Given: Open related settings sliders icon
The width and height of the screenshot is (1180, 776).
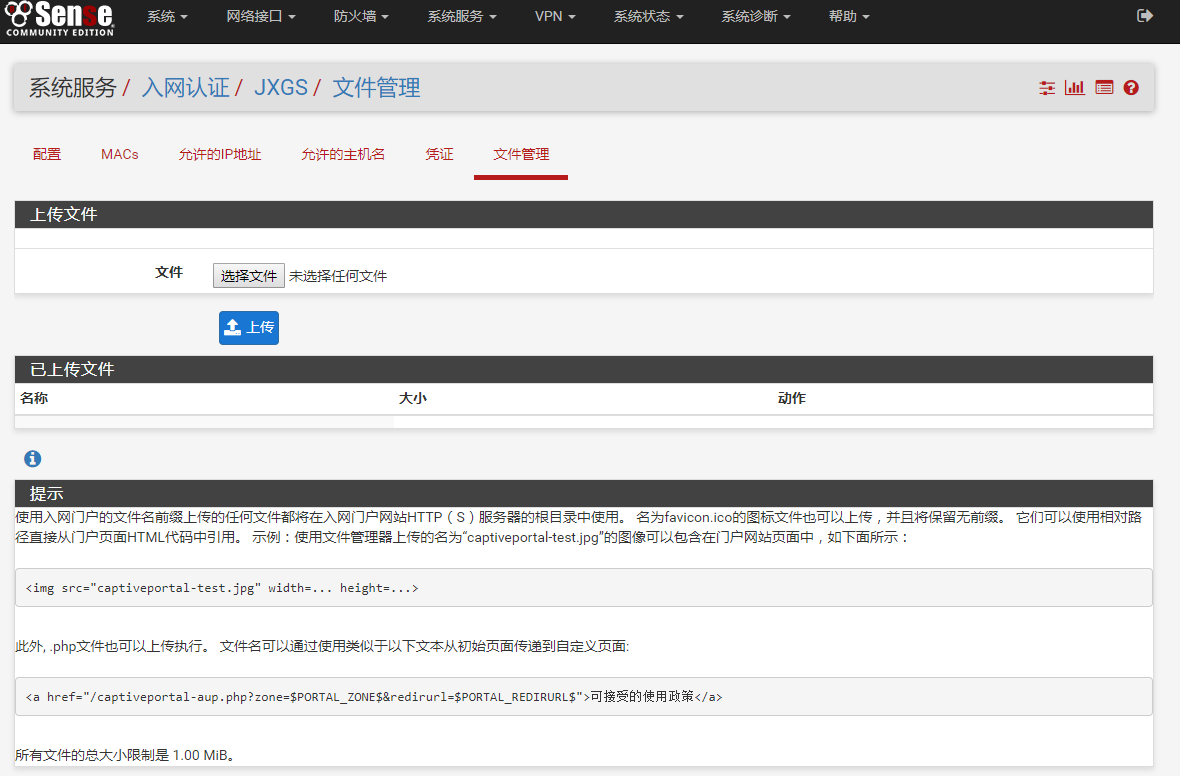Looking at the screenshot, I should [1047, 88].
